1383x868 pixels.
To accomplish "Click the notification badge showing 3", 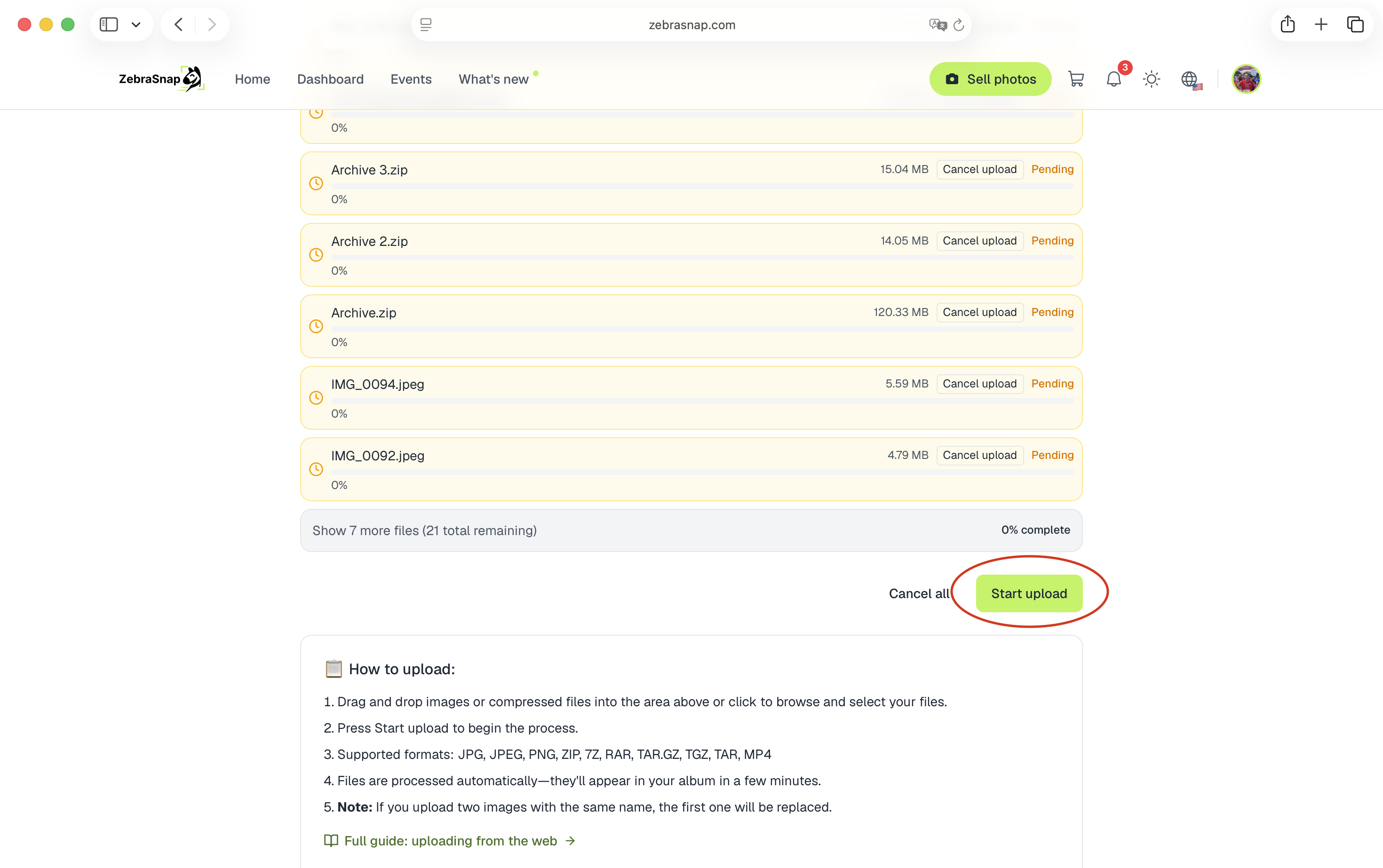I will point(1125,68).
